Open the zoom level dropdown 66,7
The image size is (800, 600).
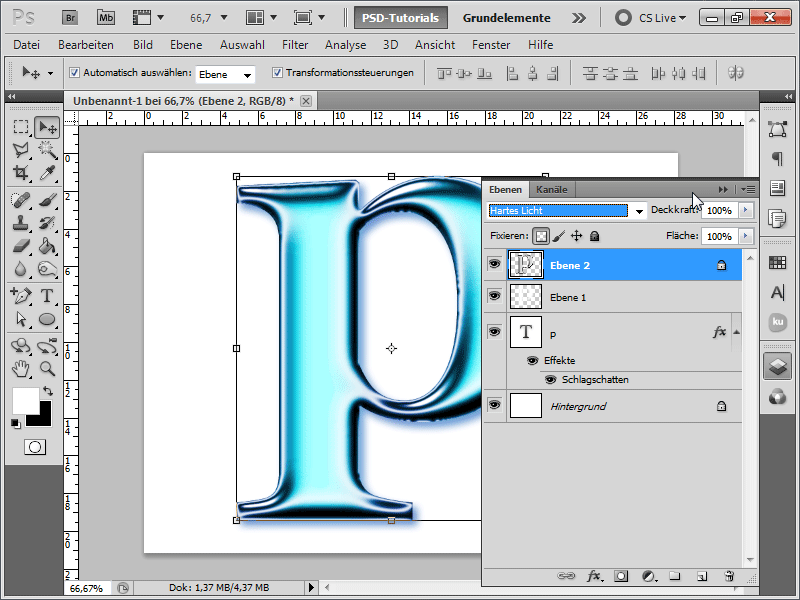(223, 18)
